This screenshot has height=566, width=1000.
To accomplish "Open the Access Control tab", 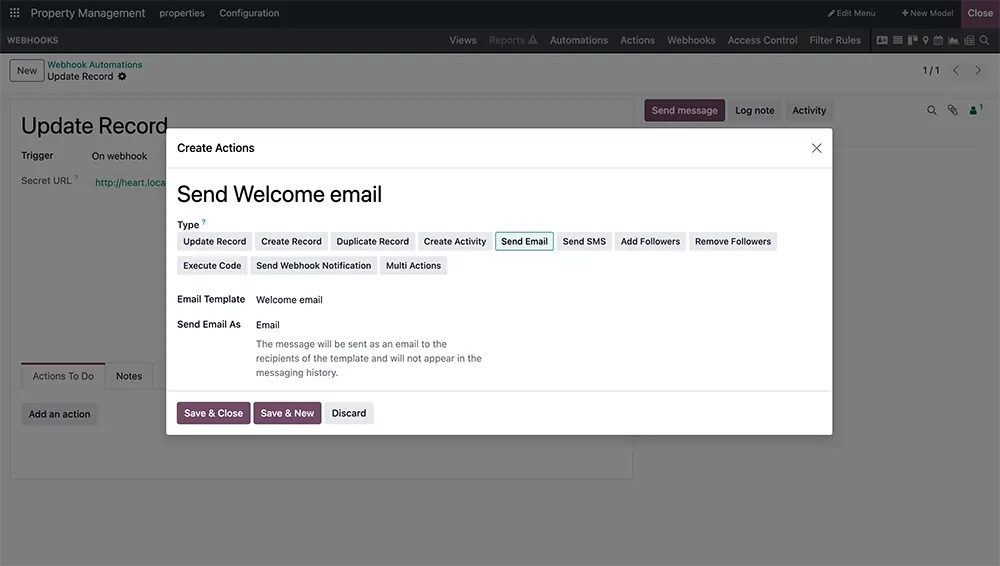I will point(762,40).
